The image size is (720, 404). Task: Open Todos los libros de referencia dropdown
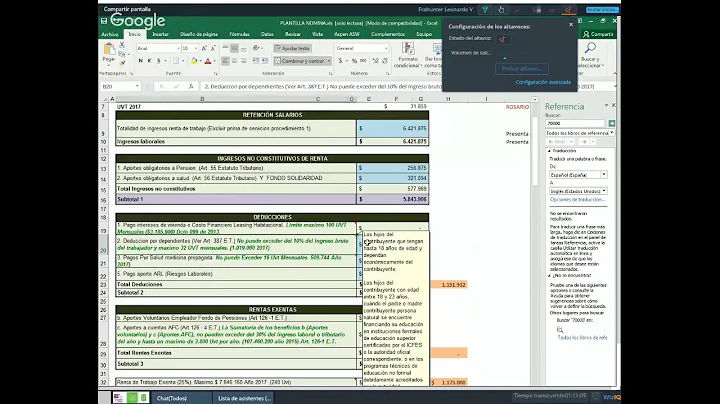point(612,133)
